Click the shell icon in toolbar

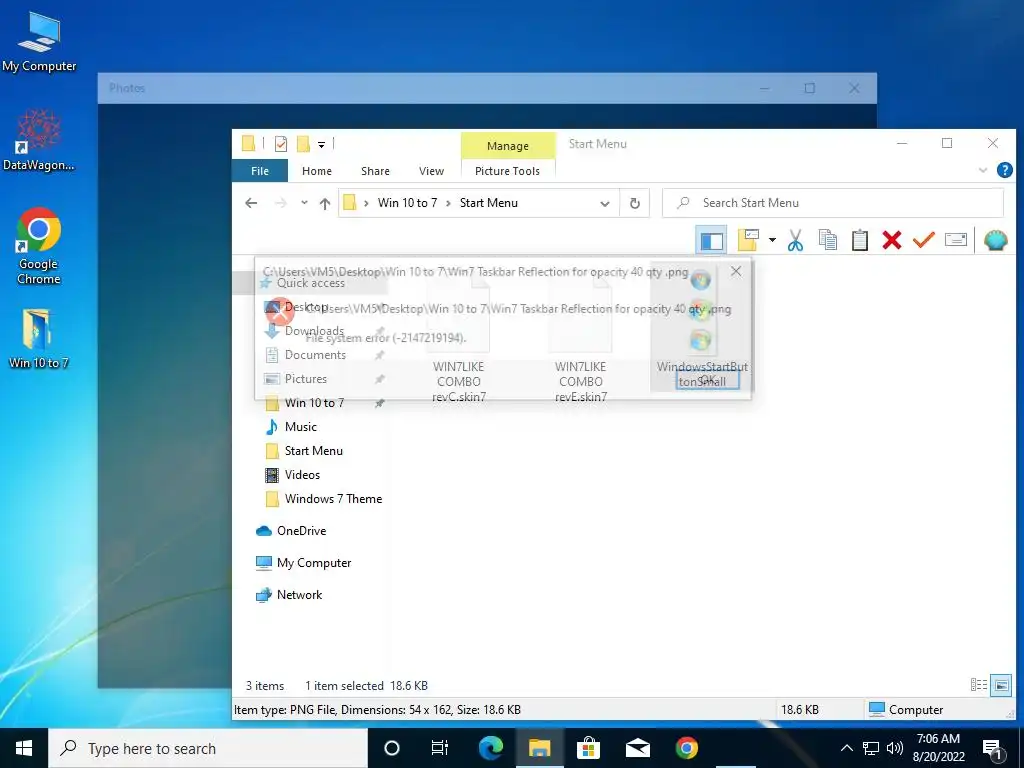[x=995, y=240]
